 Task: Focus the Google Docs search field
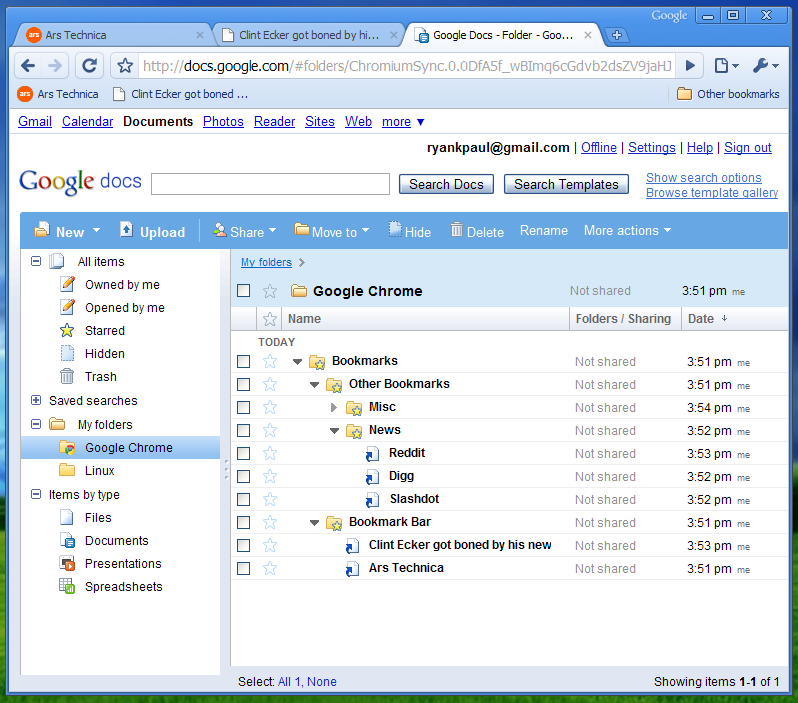[270, 184]
